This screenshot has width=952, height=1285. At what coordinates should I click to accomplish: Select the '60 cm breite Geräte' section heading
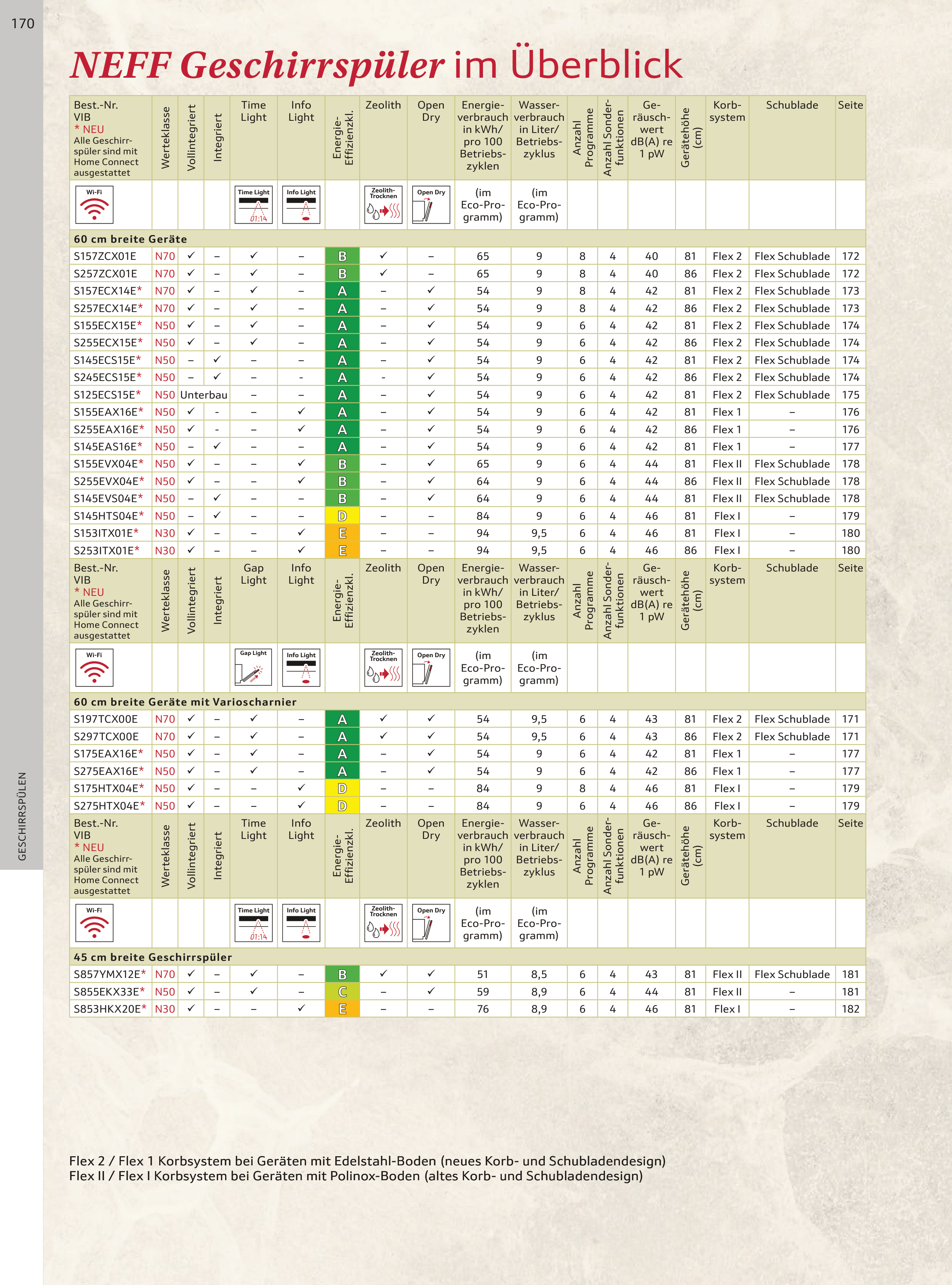[x=130, y=239]
